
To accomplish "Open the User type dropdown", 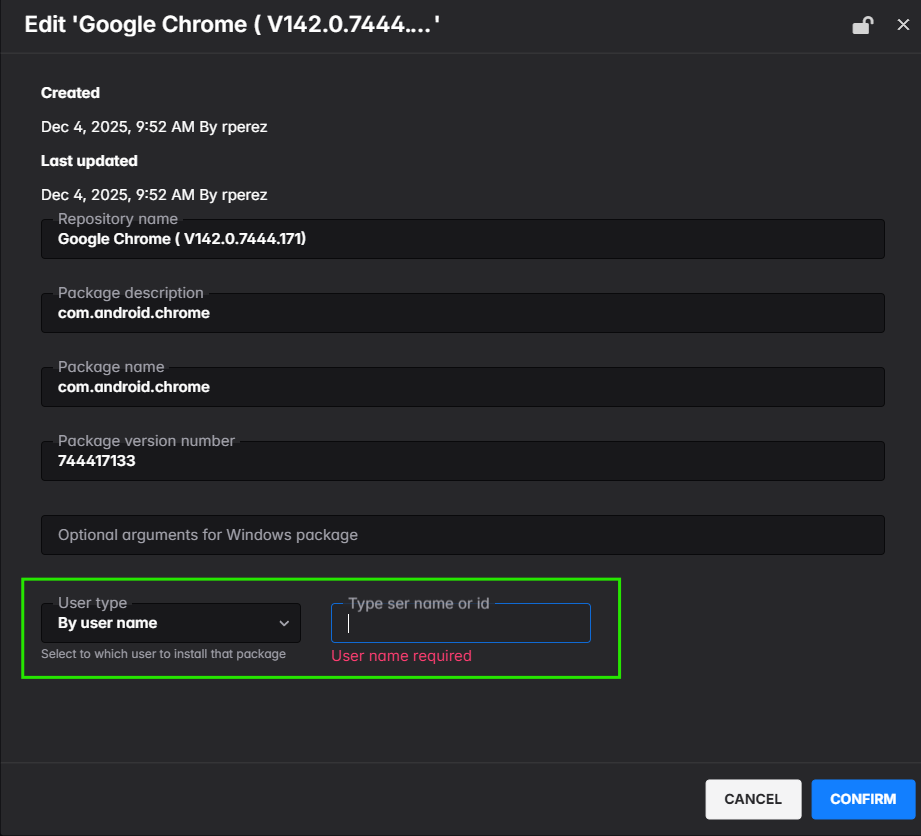I will (171, 623).
